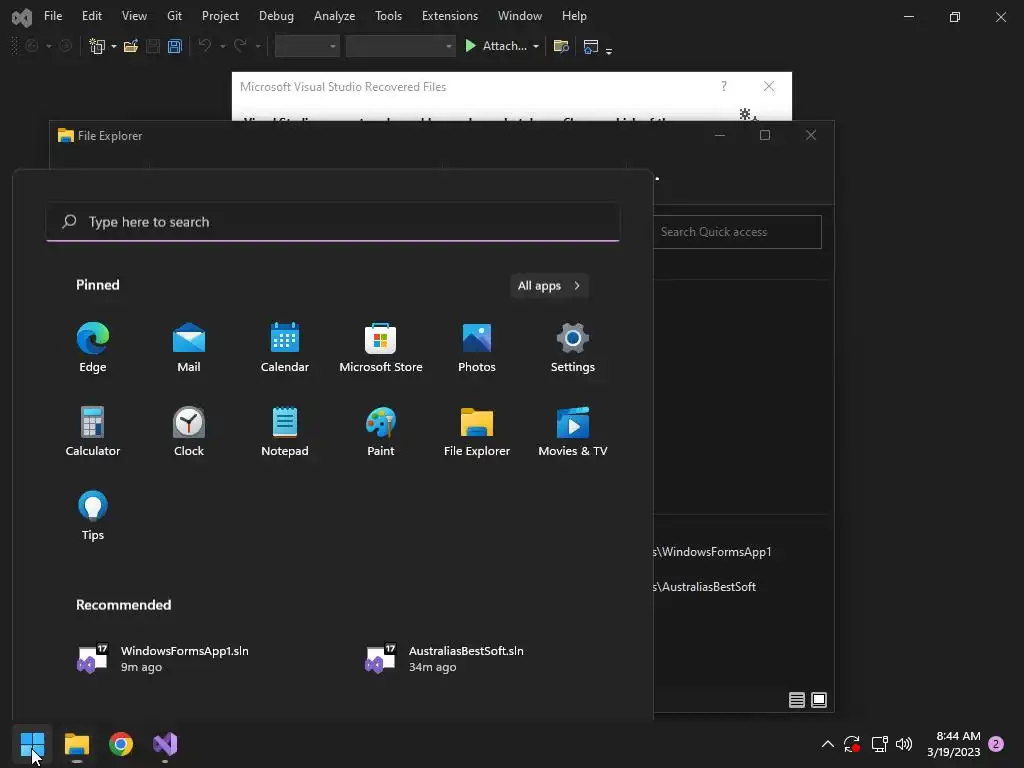
Task: Click the Start menu search box
Action: point(333,222)
